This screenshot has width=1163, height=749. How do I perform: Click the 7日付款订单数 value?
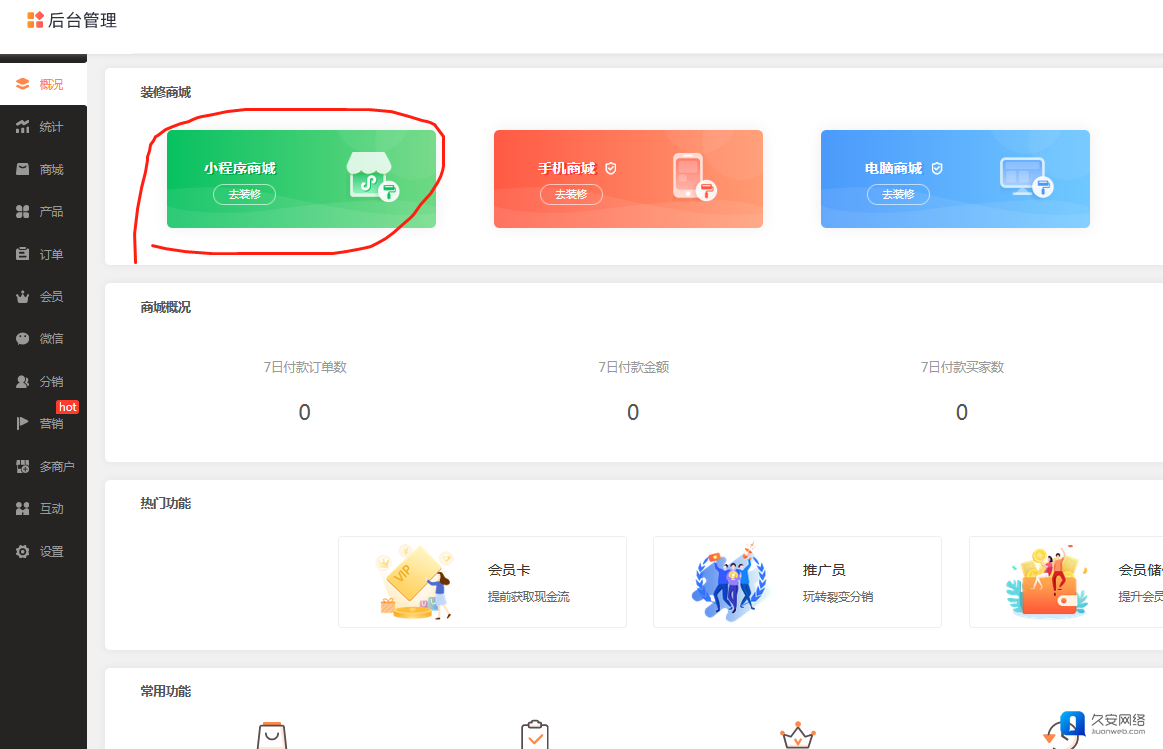point(304,412)
